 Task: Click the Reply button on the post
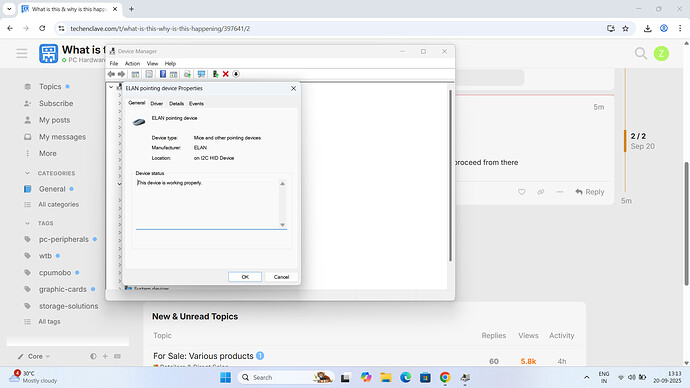[590, 192]
